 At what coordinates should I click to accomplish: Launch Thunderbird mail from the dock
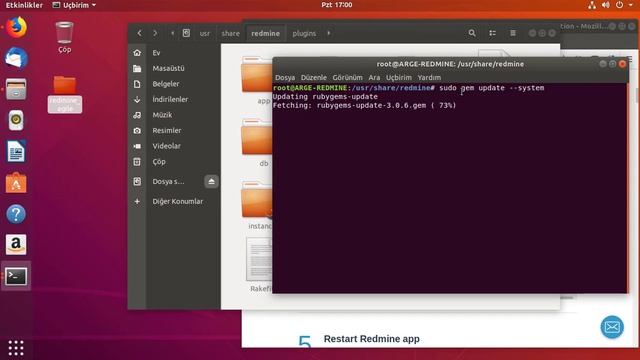tap(16, 58)
